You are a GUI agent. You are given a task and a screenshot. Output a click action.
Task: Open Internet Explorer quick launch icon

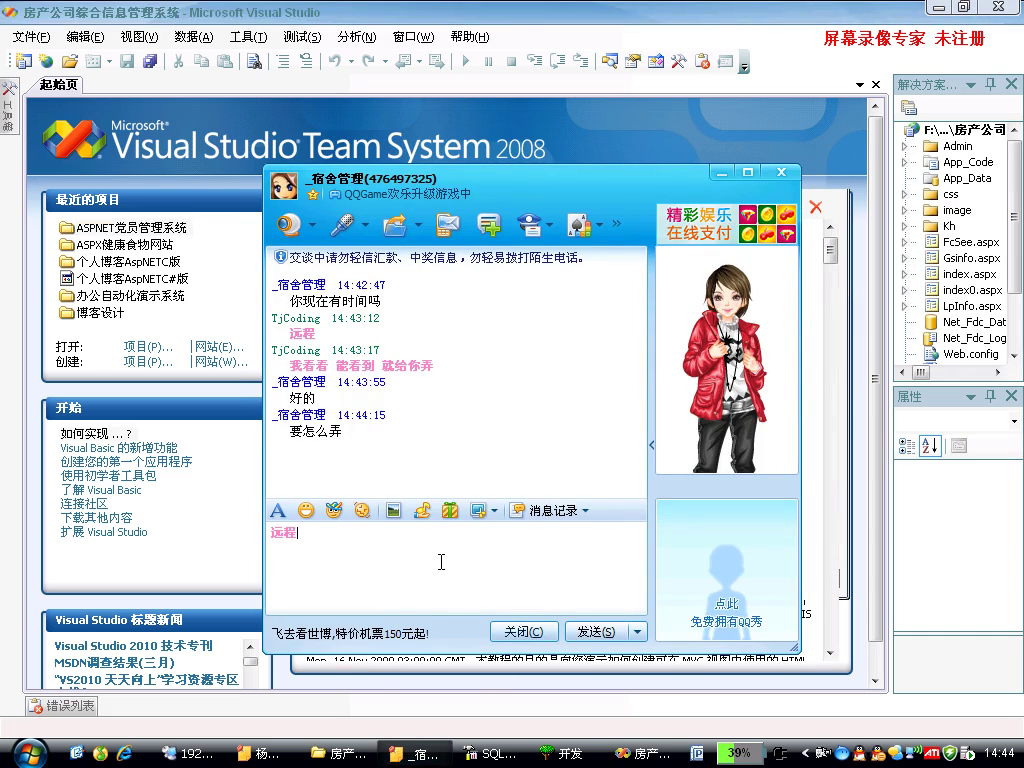click(123, 753)
